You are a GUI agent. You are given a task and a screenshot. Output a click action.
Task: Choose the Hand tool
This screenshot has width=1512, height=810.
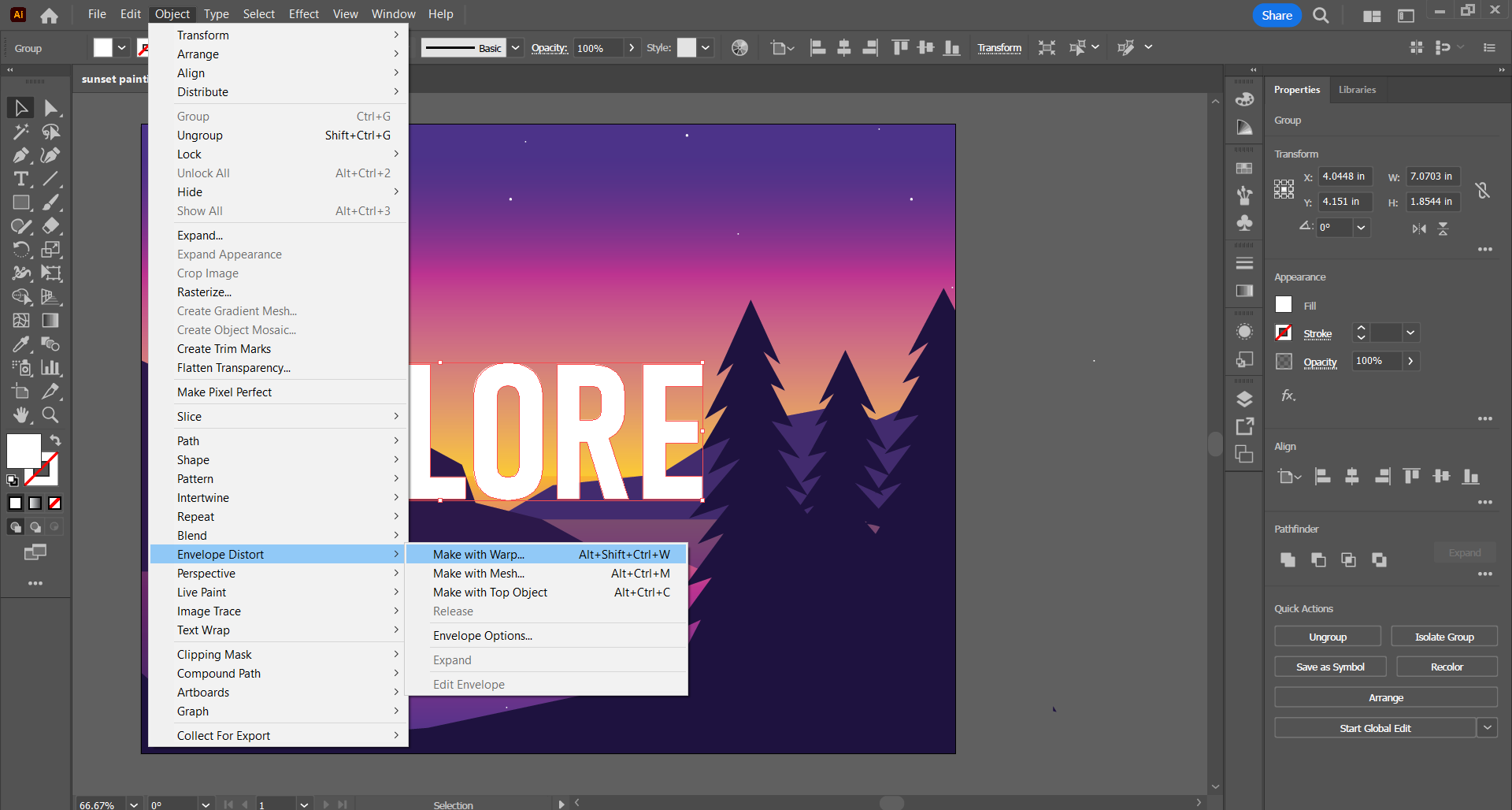pyautogui.click(x=21, y=414)
